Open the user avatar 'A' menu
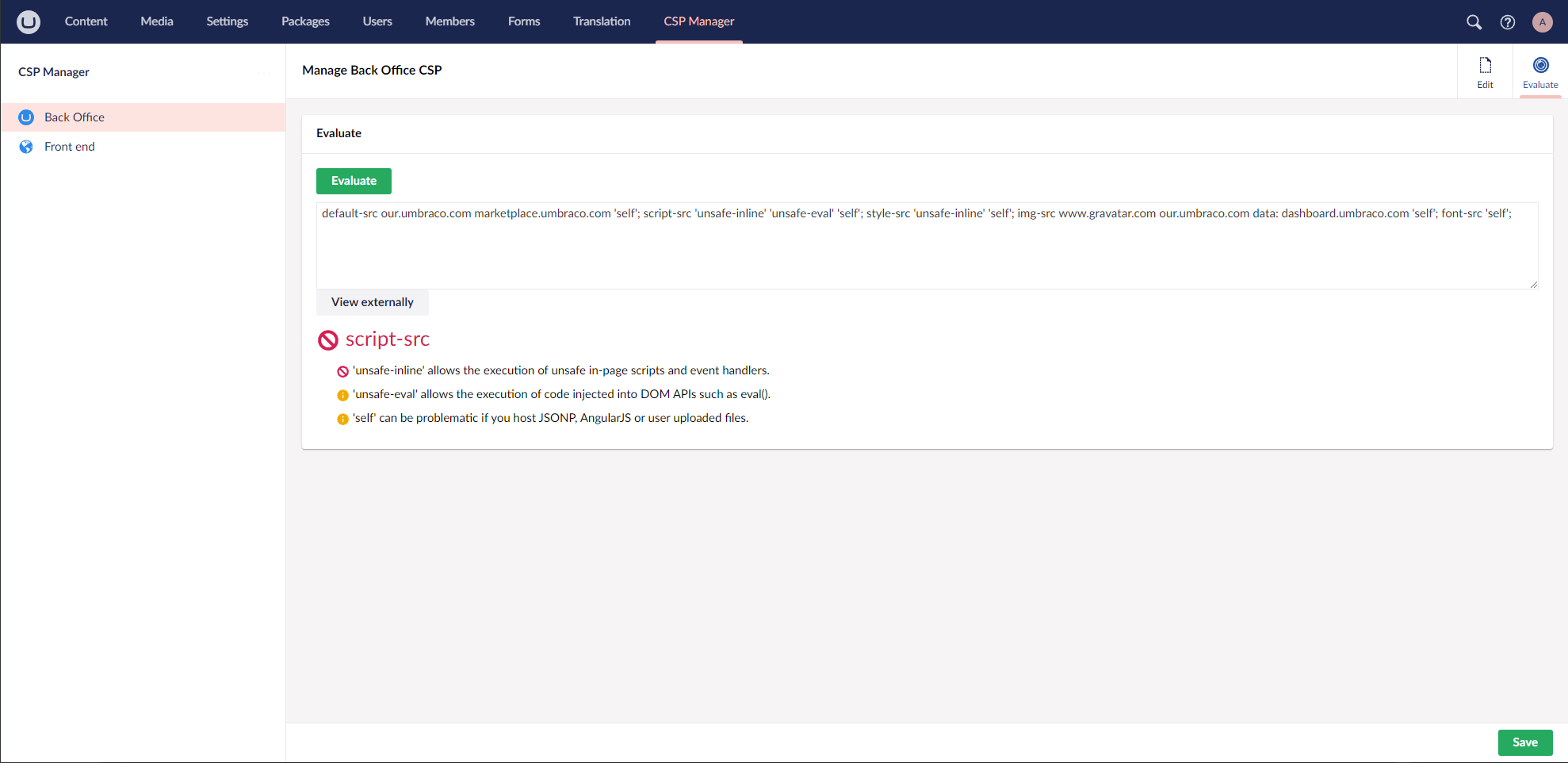The image size is (1568, 763). [1542, 22]
